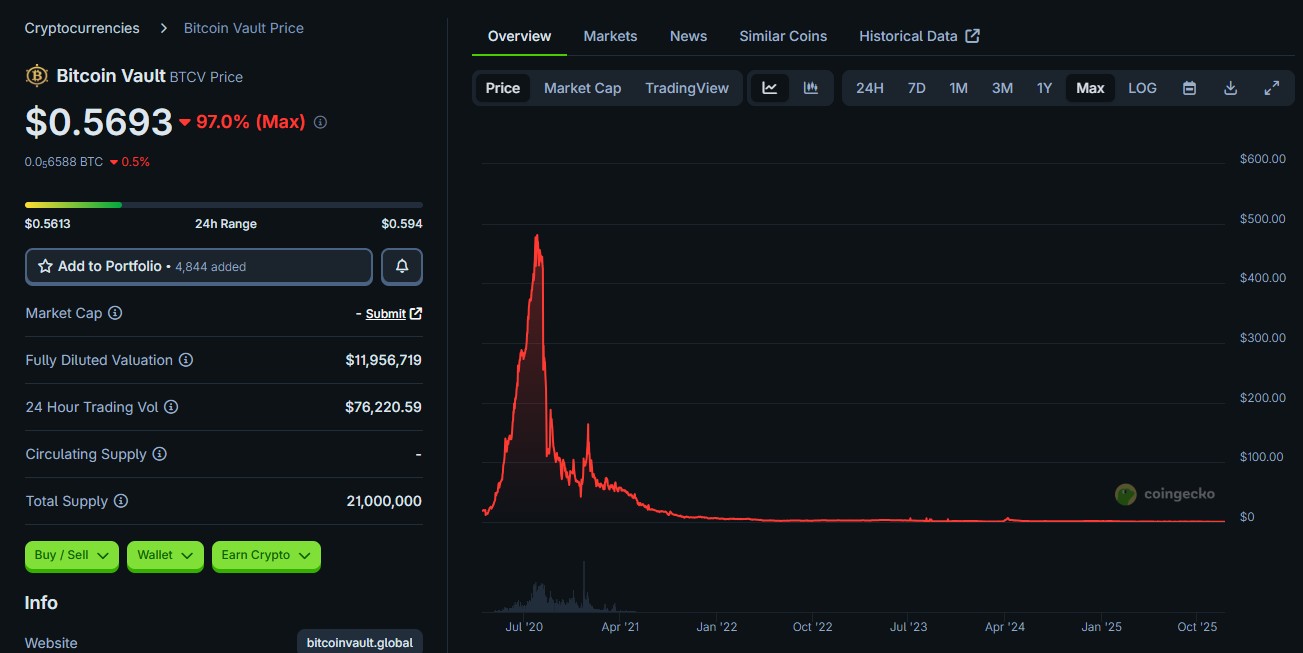Click the Fully Diluted Valuation info icon
Screen dimensions: 1303x653
click(x=186, y=360)
